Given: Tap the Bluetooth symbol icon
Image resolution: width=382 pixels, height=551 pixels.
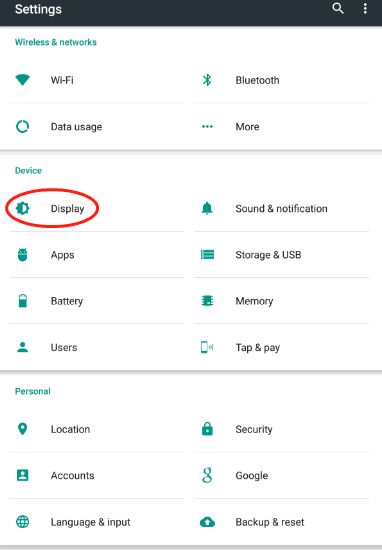Looking at the screenshot, I should tap(207, 80).
